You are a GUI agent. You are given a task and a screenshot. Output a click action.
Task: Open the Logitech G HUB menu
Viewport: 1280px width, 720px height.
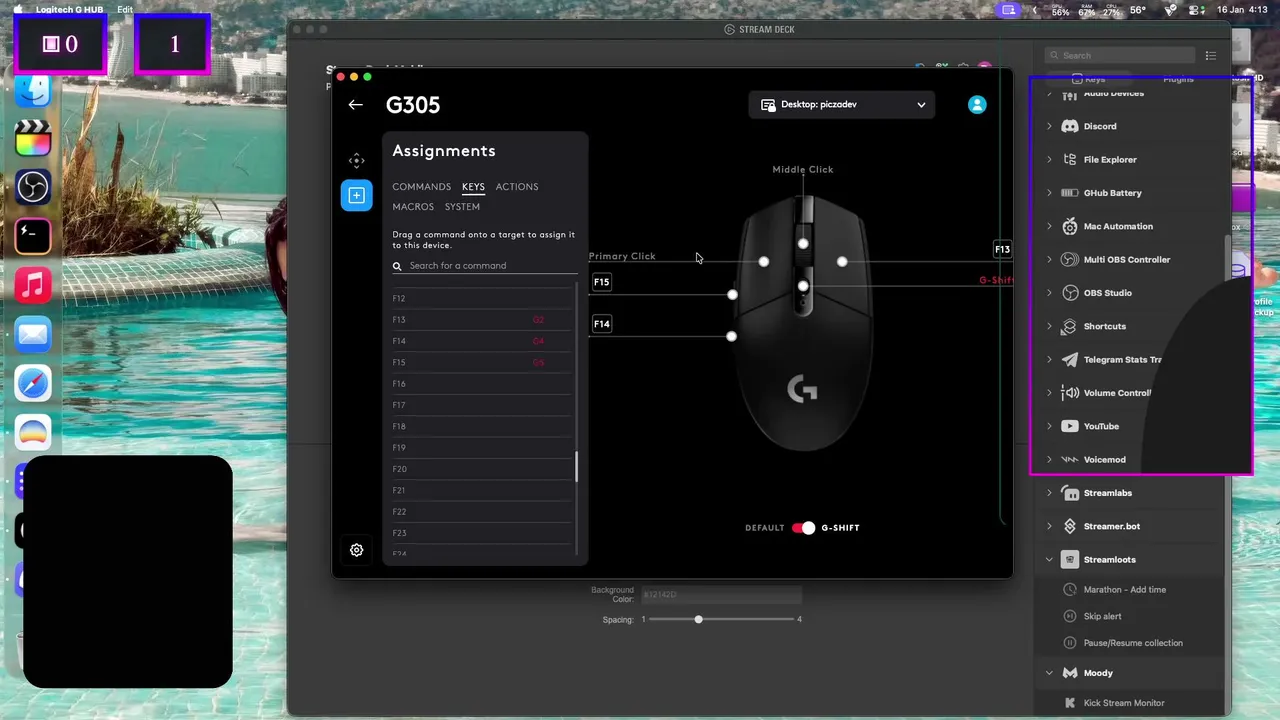pos(69,10)
